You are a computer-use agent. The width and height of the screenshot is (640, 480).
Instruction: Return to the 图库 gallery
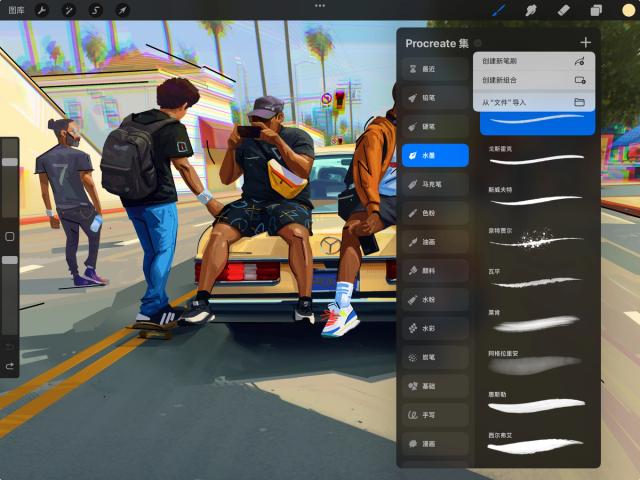point(16,10)
